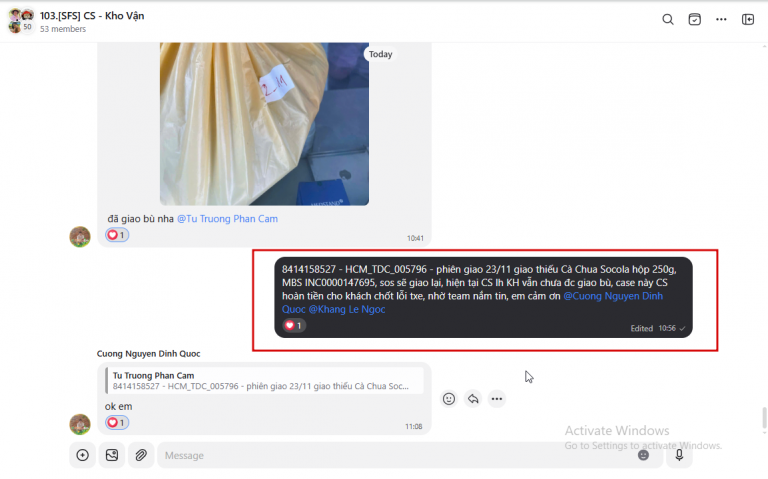Open the @Khang Le Ngoc mention

pos(347,310)
